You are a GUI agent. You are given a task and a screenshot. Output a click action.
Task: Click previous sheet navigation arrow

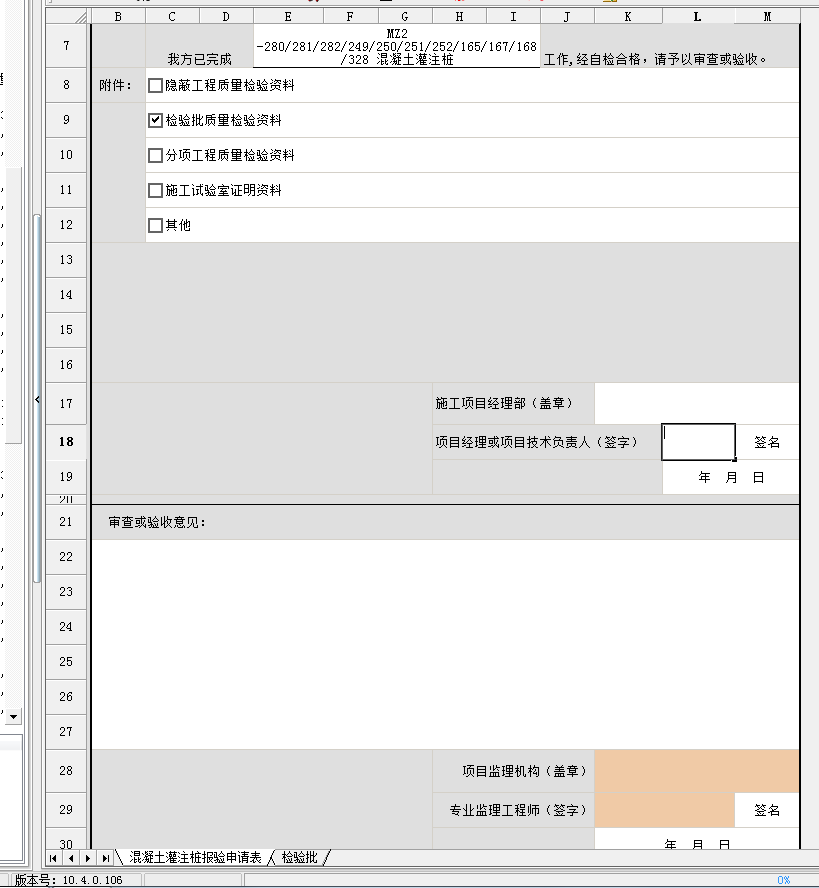point(70,858)
